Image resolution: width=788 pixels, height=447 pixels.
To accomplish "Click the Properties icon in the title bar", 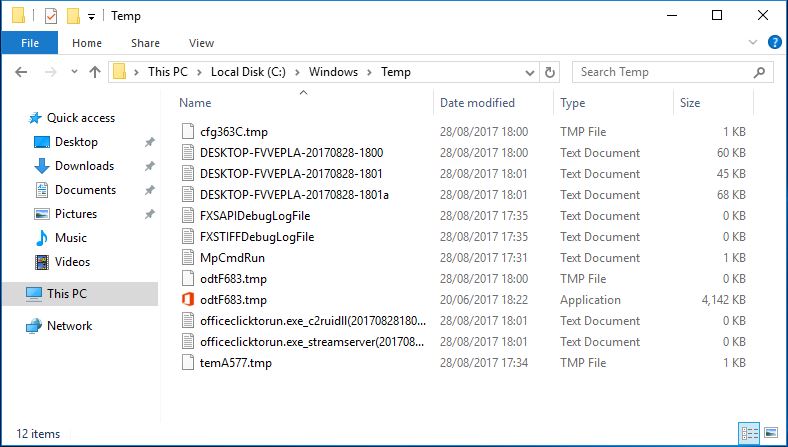I will point(52,16).
